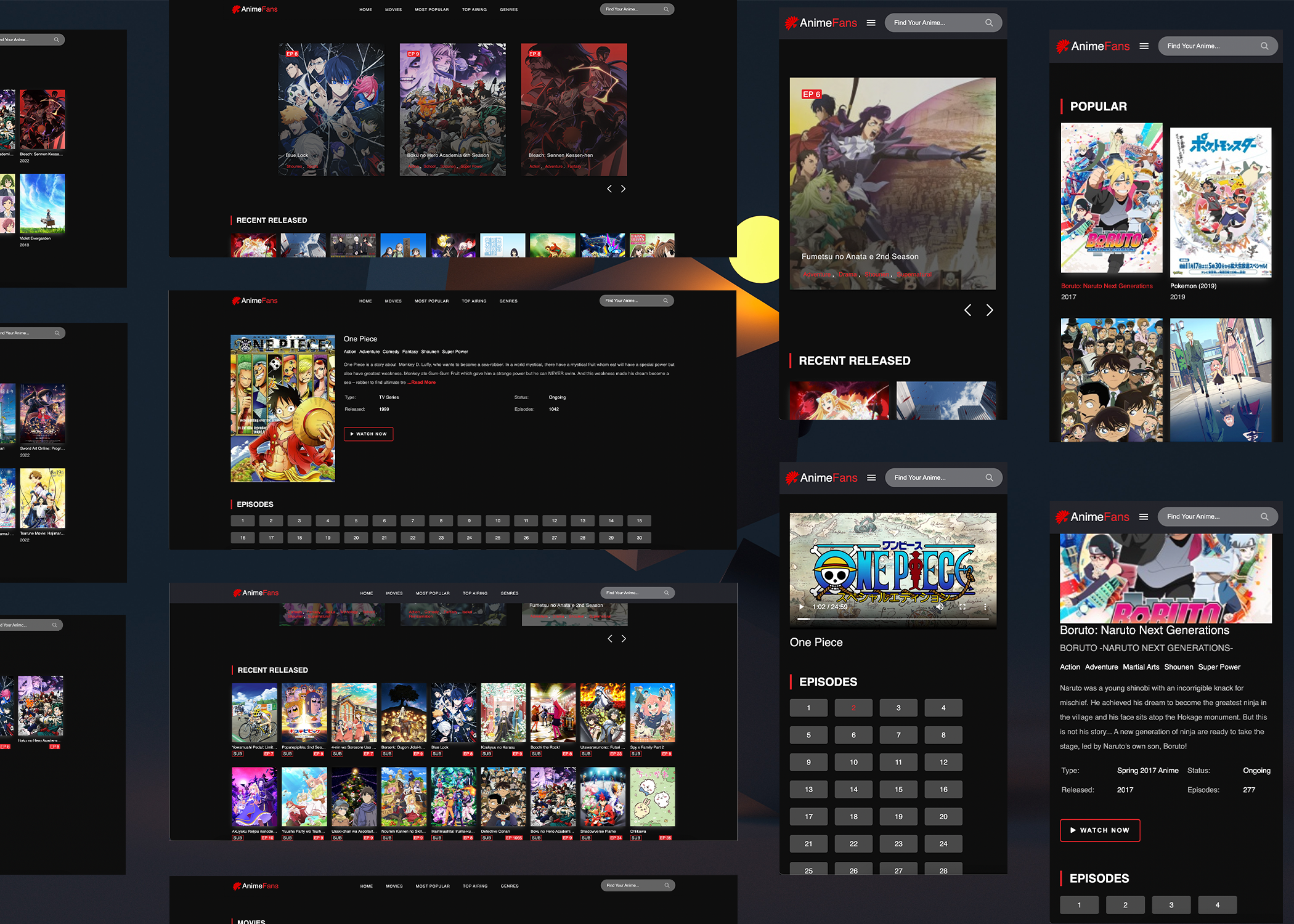Open TOP AIRING on One Piece desktop detail page
This screenshot has width=1294, height=924.
point(474,301)
